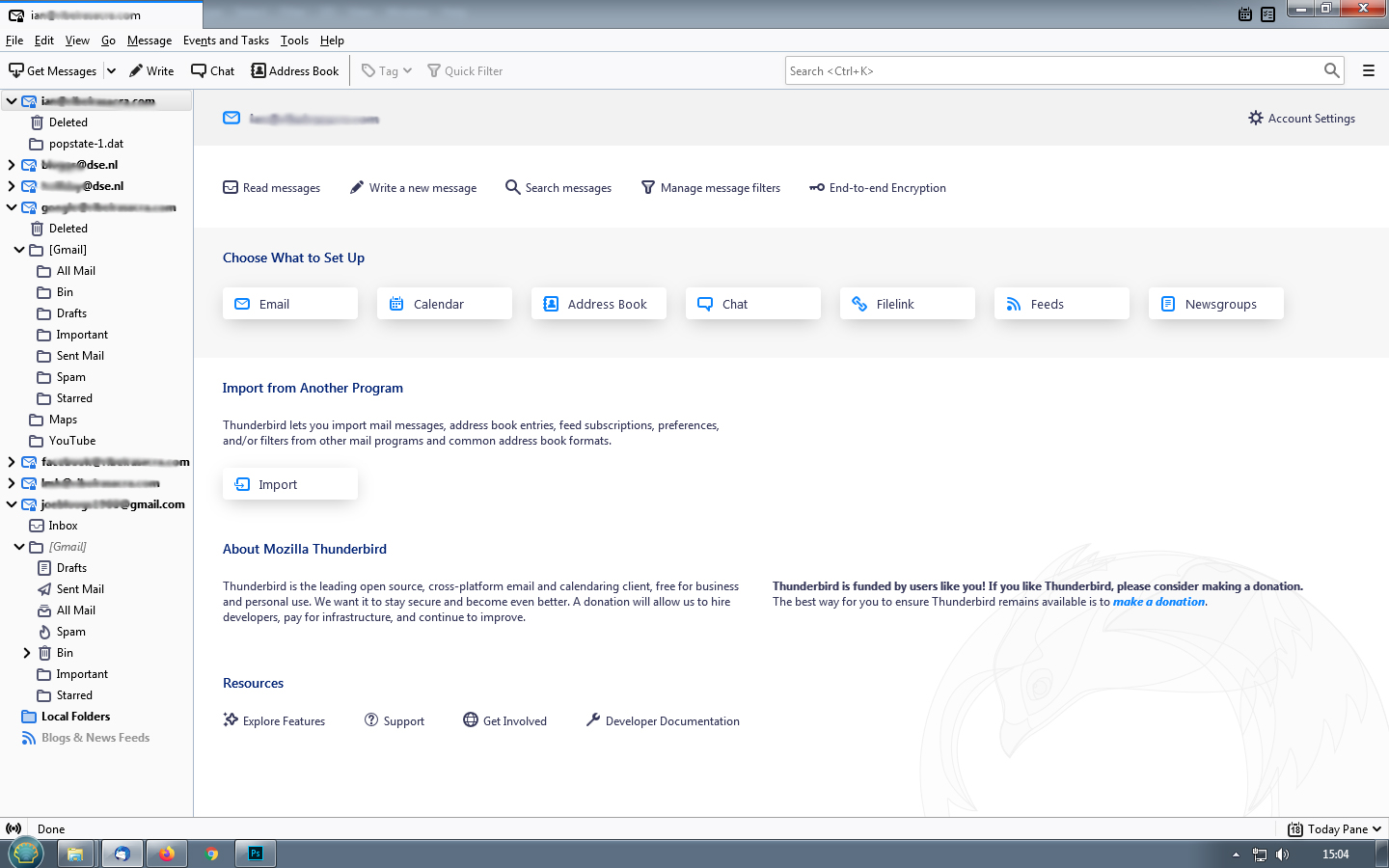
Task: Open the Tools menu
Action: pos(294,41)
